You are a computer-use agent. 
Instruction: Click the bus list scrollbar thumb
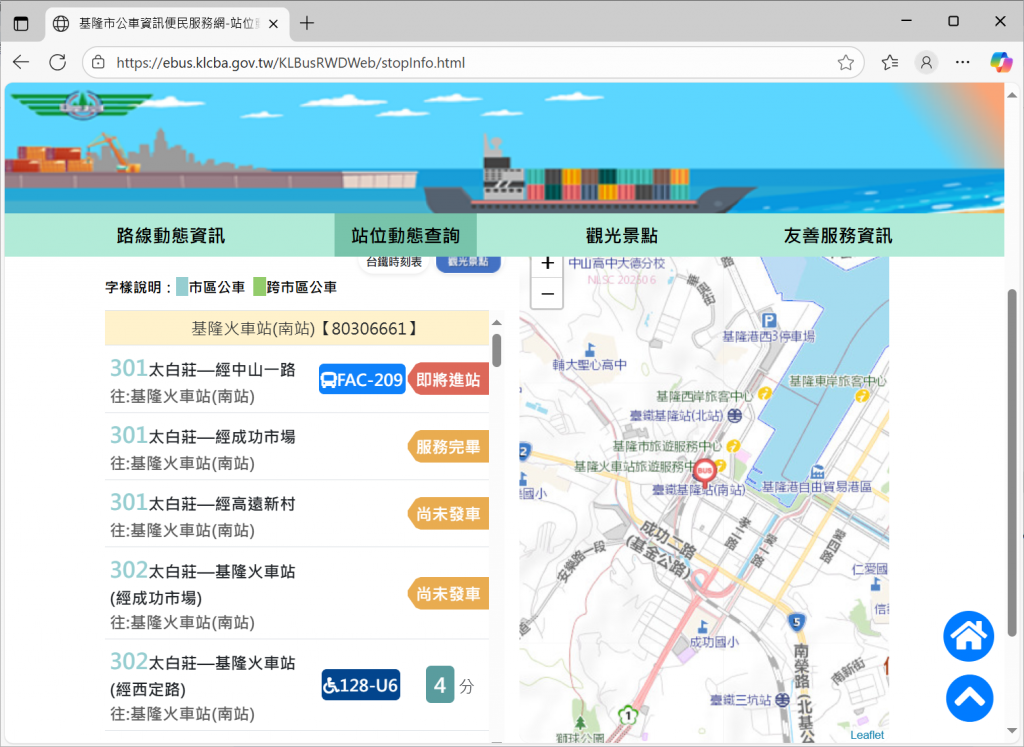pyautogui.click(x=496, y=350)
